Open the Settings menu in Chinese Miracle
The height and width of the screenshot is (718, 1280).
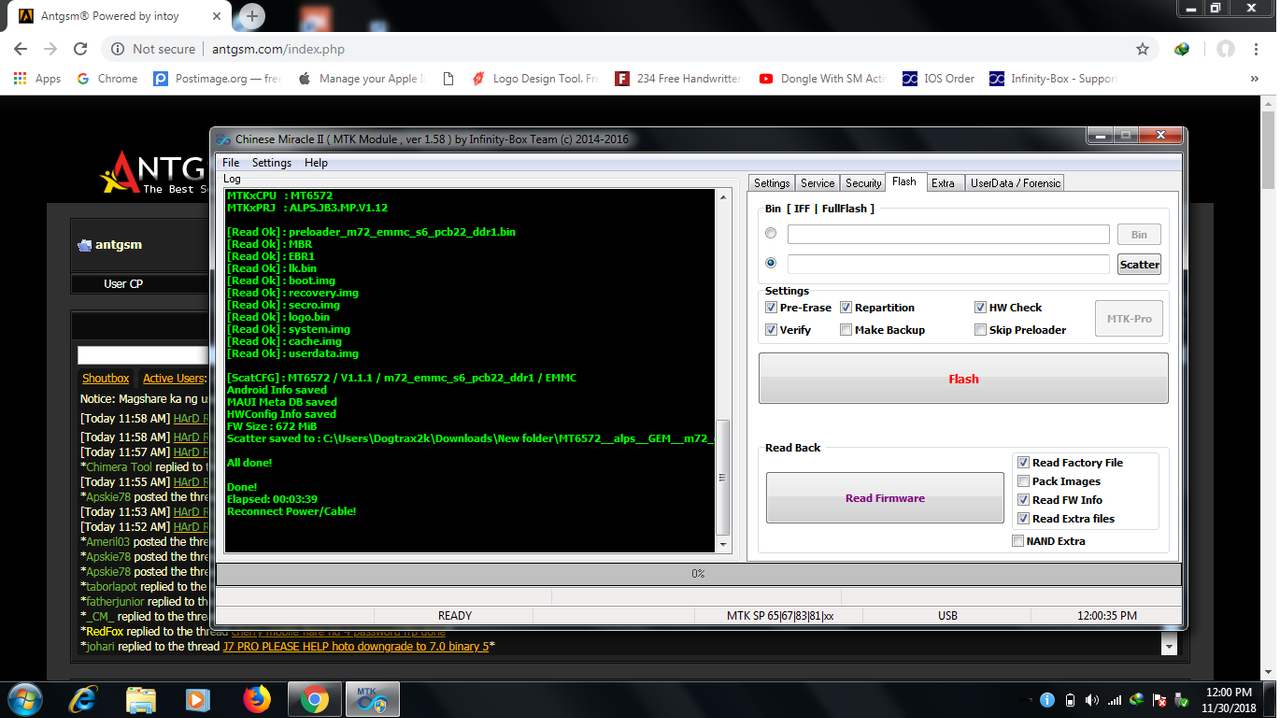pyautogui.click(x=271, y=163)
